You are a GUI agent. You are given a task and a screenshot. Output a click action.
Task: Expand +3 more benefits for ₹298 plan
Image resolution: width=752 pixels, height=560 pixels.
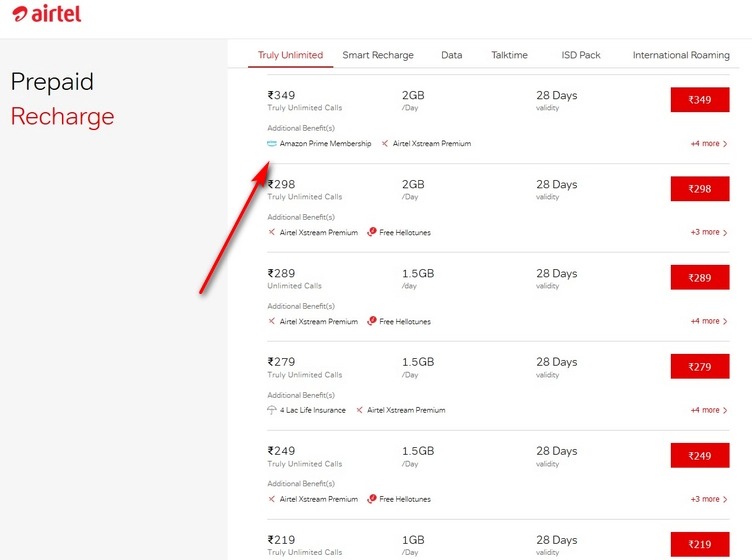point(709,232)
